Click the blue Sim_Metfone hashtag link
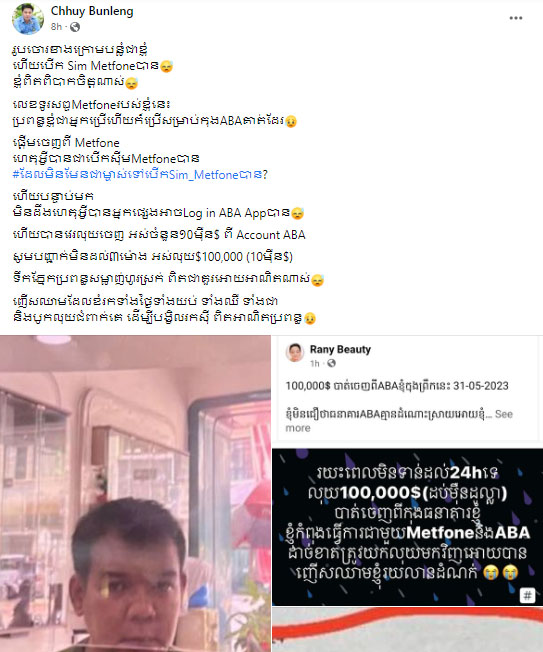The width and height of the screenshot is (543, 652). [137, 175]
